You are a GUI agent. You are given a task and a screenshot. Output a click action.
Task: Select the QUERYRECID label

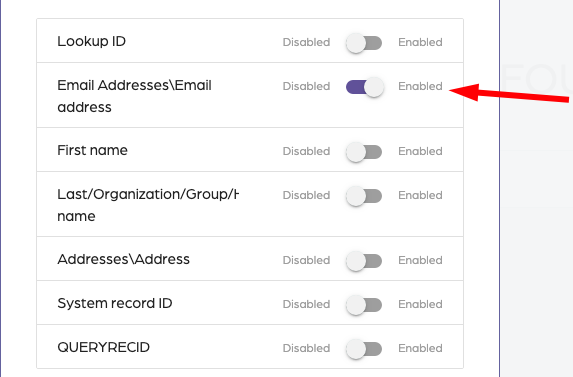tap(103, 347)
